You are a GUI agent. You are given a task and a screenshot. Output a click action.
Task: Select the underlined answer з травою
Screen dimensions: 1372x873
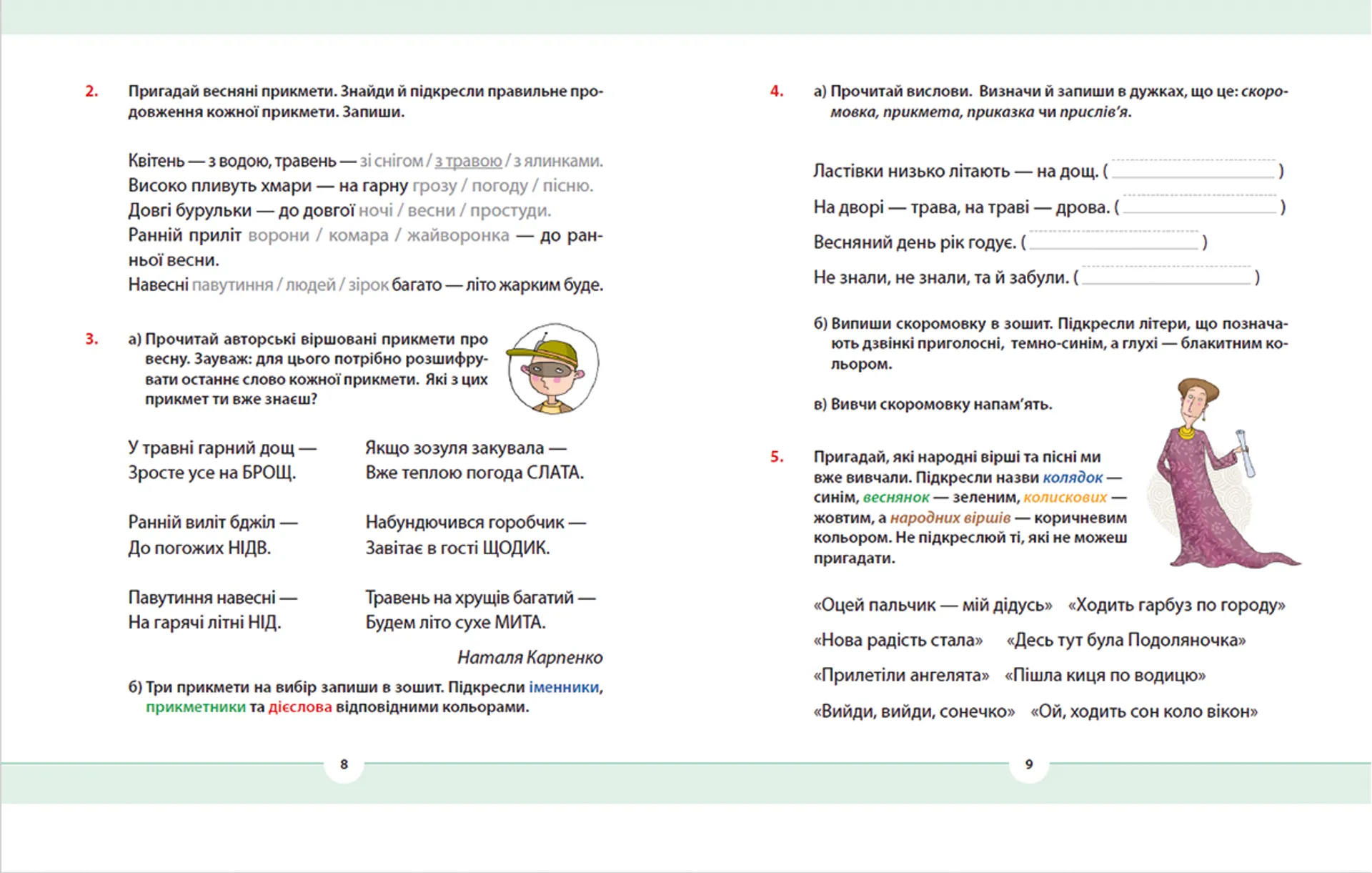(x=469, y=160)
